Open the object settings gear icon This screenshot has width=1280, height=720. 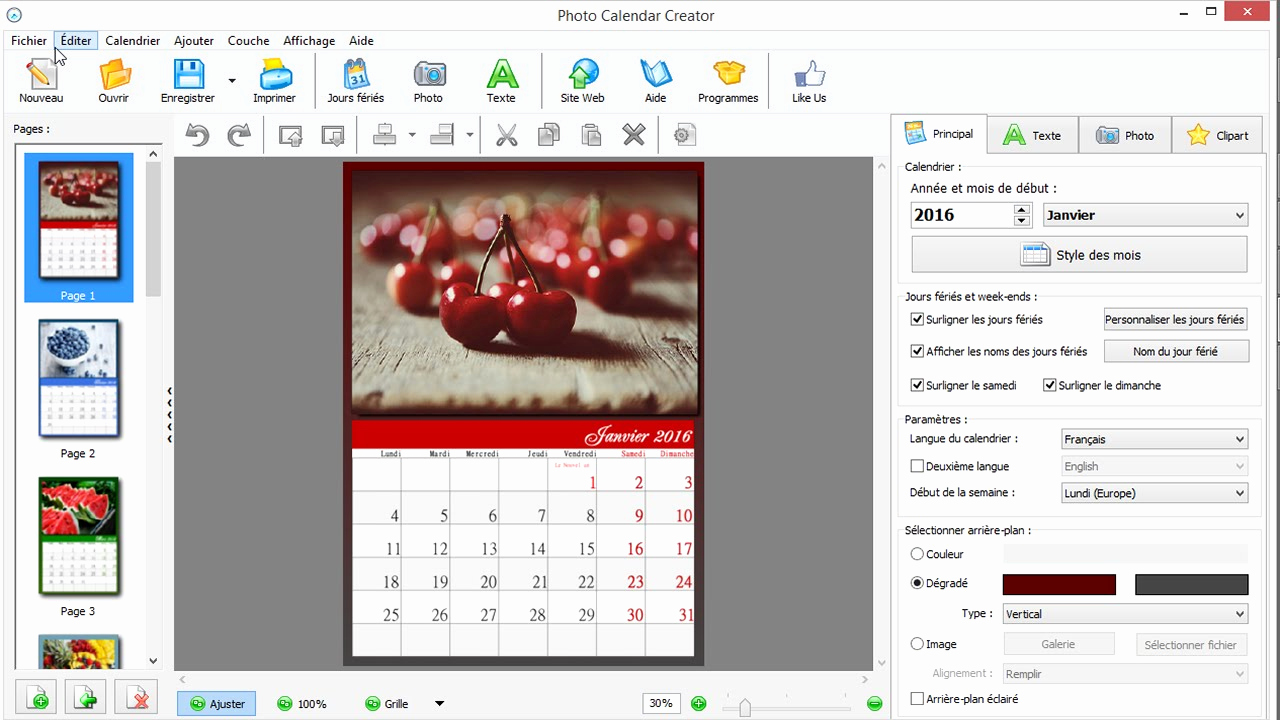(684, 135)
